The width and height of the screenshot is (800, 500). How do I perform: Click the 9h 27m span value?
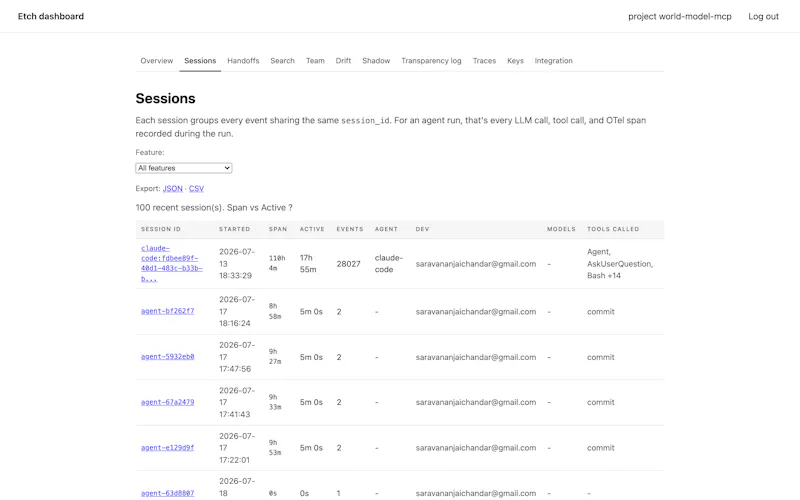click(275, 357)
